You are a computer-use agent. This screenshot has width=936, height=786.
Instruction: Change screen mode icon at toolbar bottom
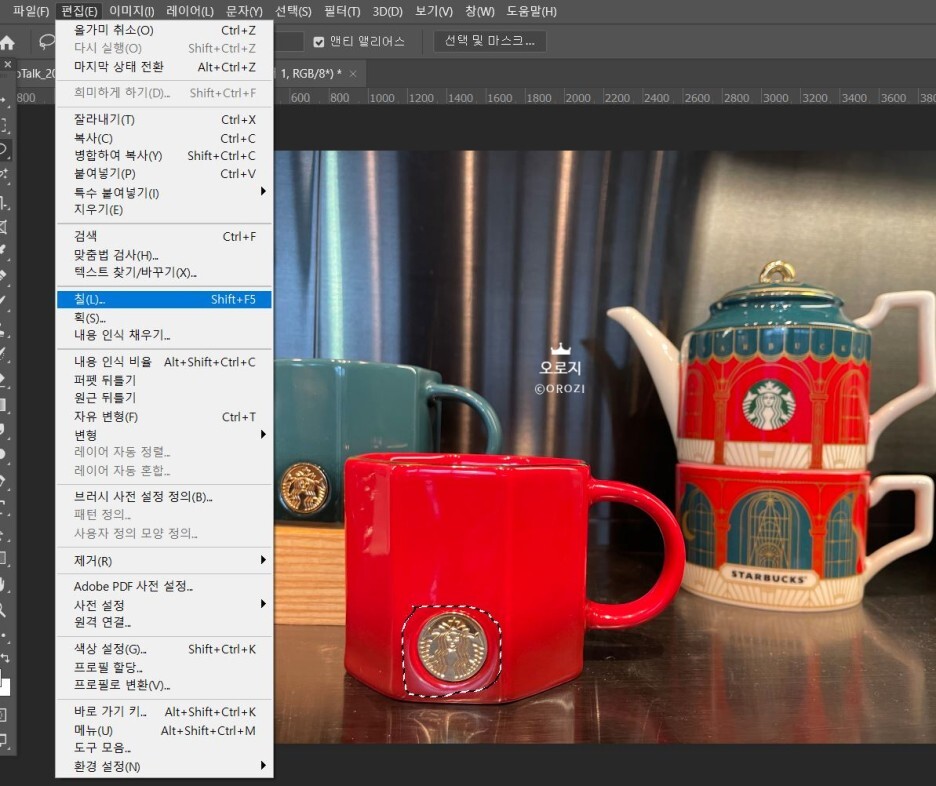click(4, 741)
